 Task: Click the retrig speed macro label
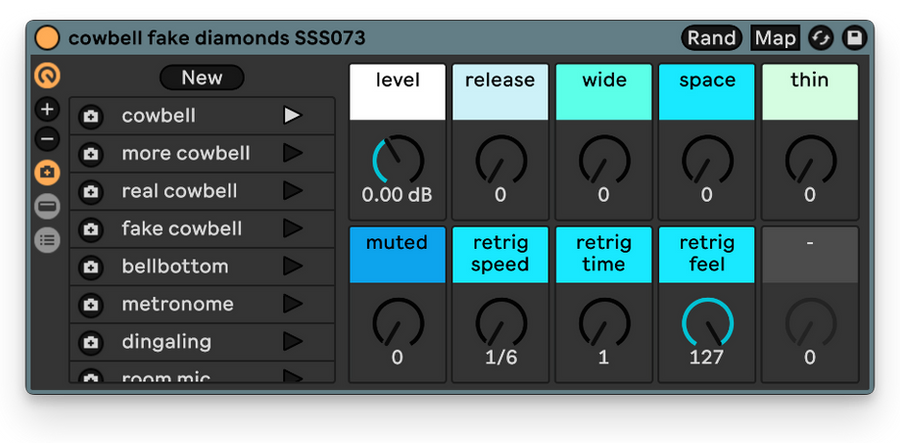click(x=501, y=255)
